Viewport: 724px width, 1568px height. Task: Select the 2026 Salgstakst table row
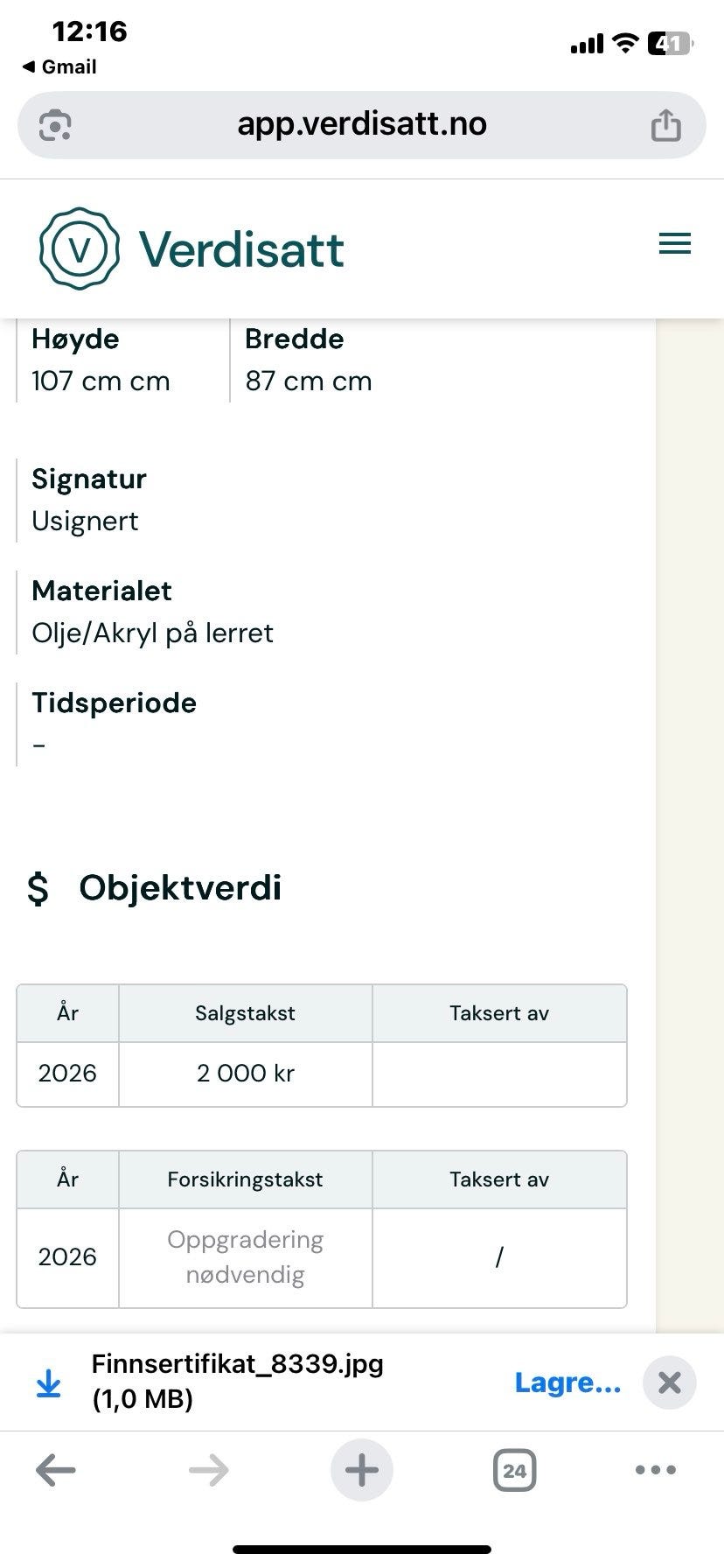[x=322, y=1074]
